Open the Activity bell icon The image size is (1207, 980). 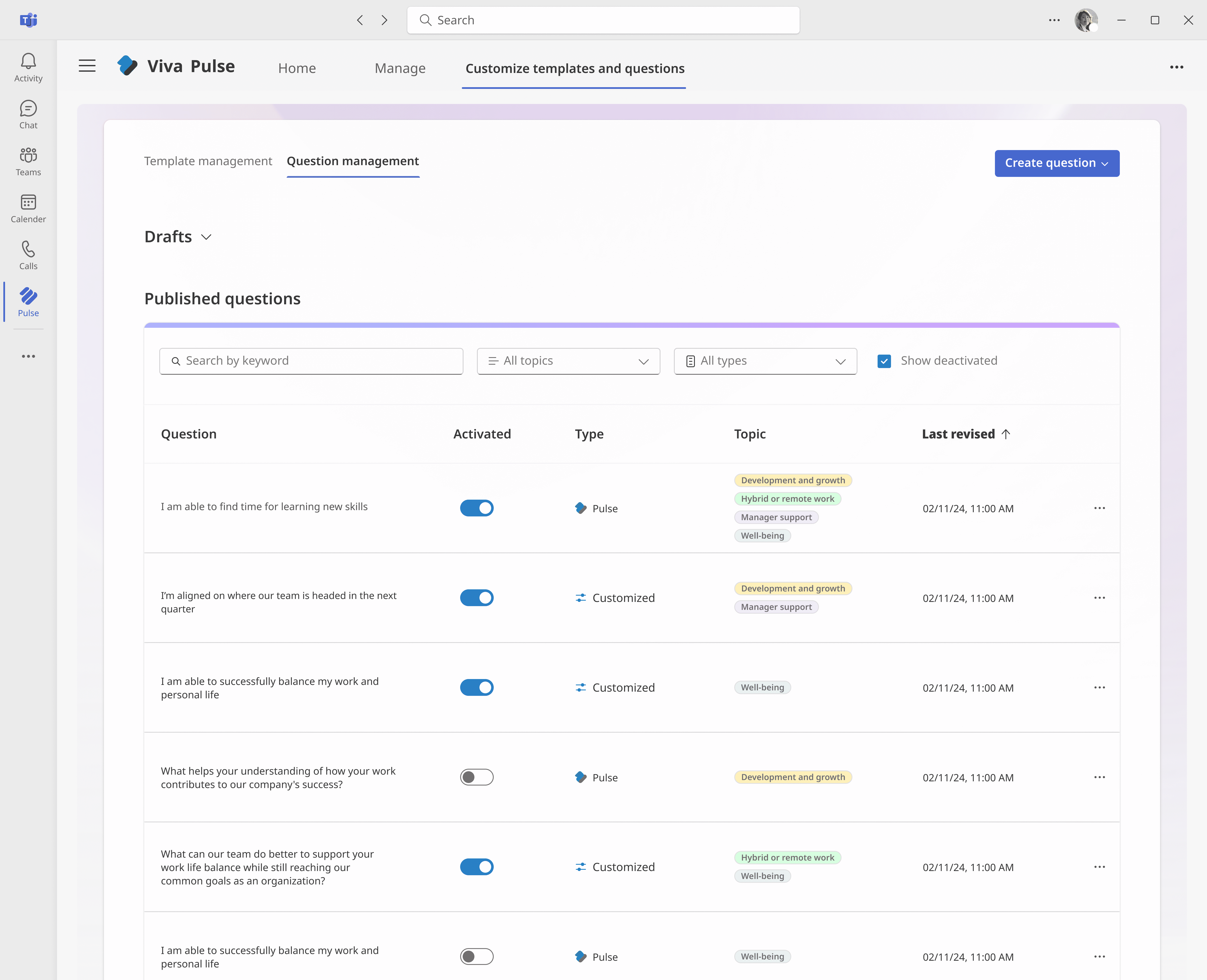click(x=28, y=67)
